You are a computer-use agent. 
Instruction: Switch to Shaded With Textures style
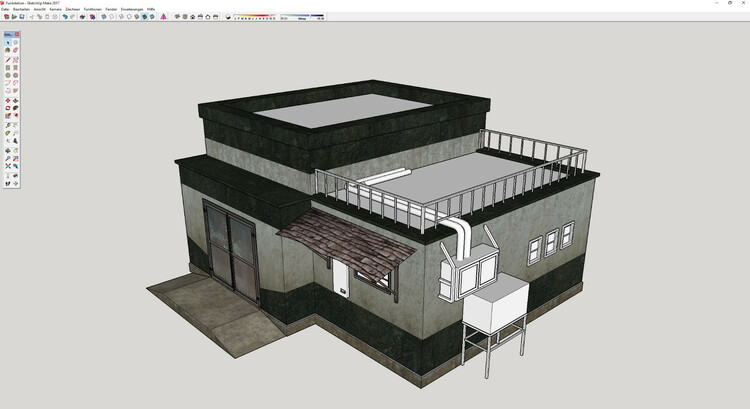tap(144, 17)
